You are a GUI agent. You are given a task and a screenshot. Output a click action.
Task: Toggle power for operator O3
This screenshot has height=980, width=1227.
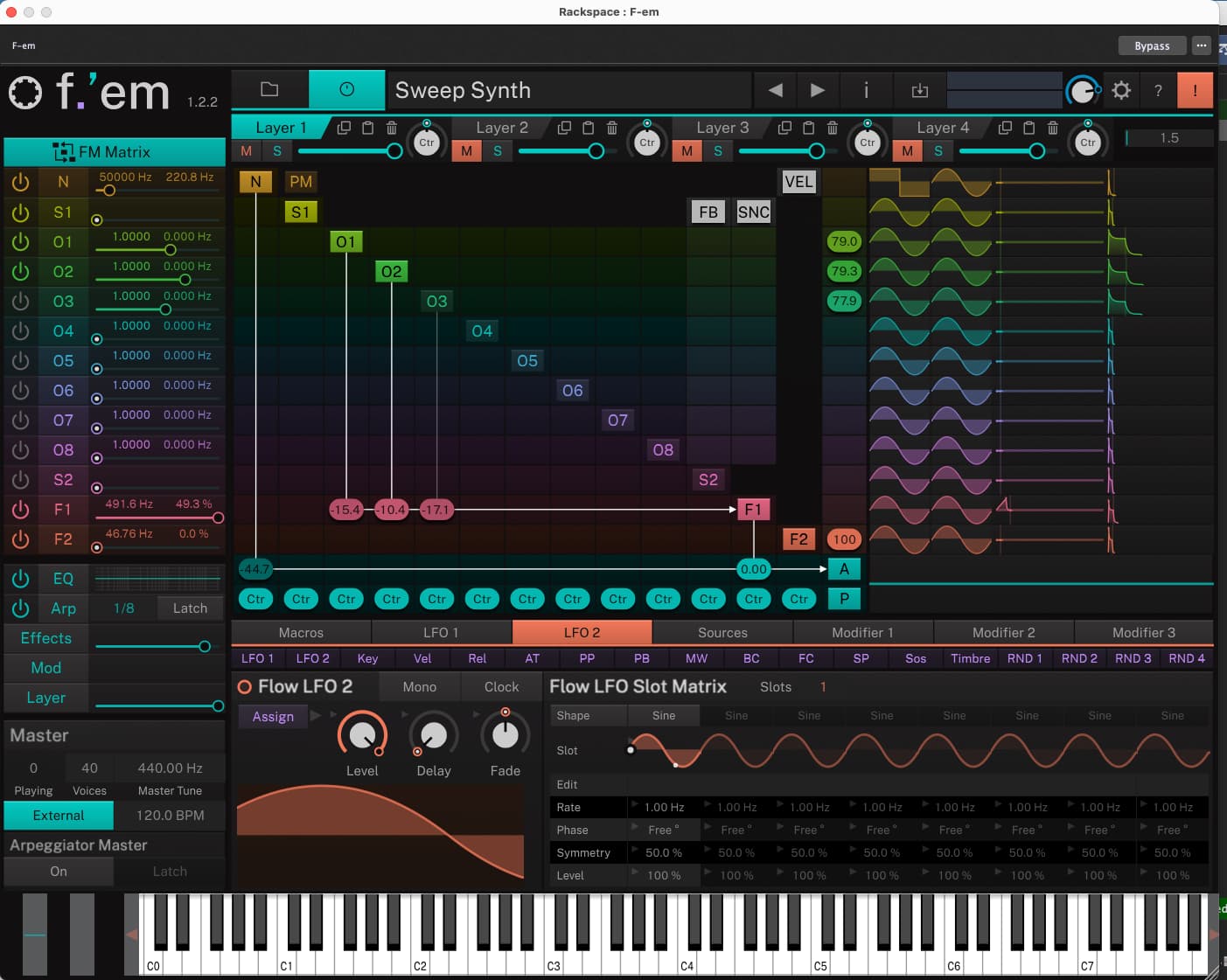(x=21, y=301)
